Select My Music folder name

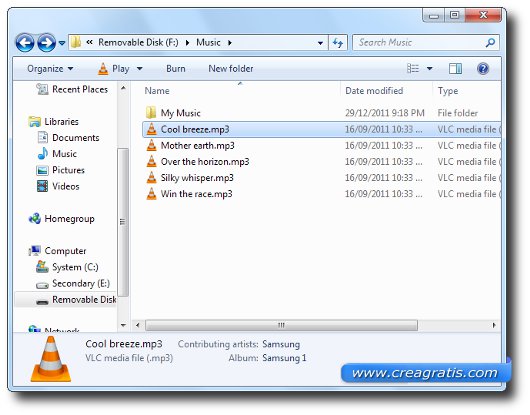click(180, 113)
